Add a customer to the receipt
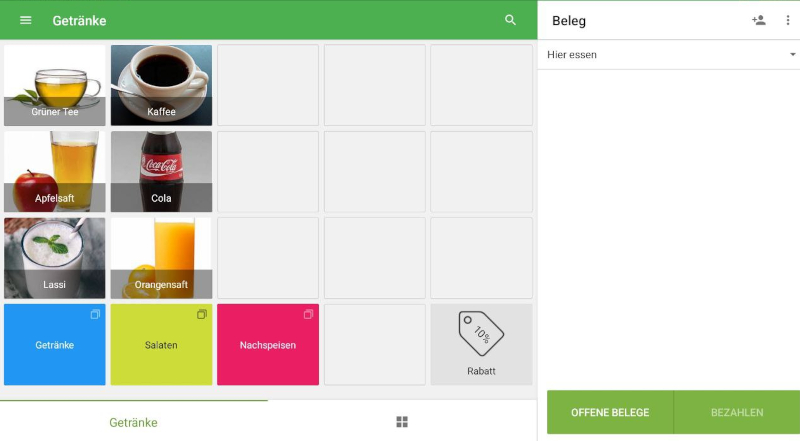This screenshot has height=441, width=800. (x=759, y=20)
